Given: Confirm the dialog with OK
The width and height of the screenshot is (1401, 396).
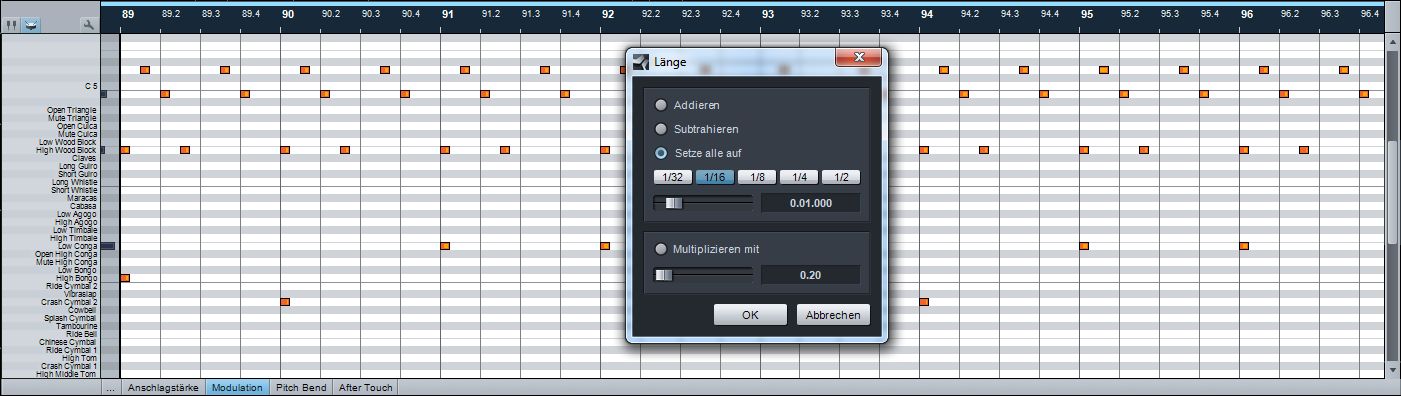Looking at the screenshot, I should point(750,315).
